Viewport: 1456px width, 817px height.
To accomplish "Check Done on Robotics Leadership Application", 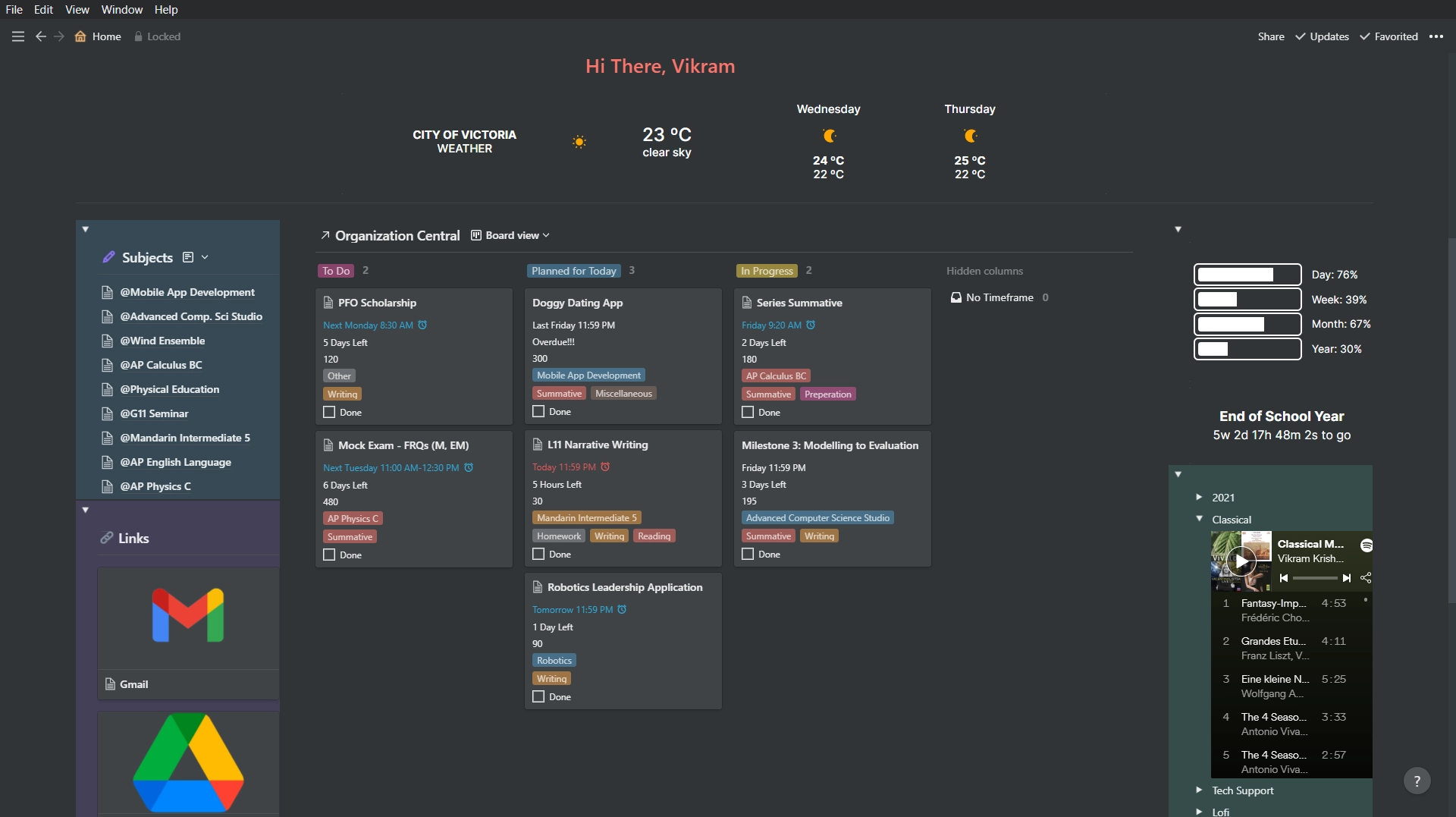I will coord(538,696).
